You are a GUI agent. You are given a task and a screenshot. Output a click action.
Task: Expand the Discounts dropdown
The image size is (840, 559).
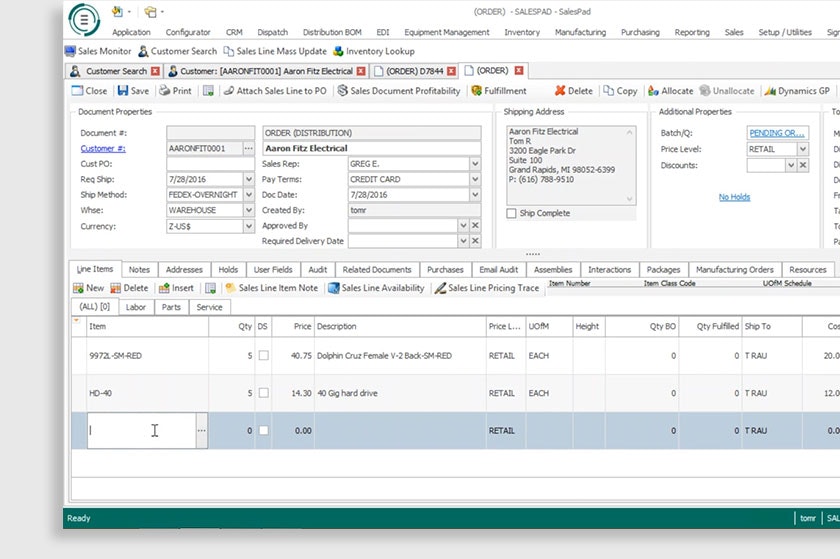[x=791, y=165]
